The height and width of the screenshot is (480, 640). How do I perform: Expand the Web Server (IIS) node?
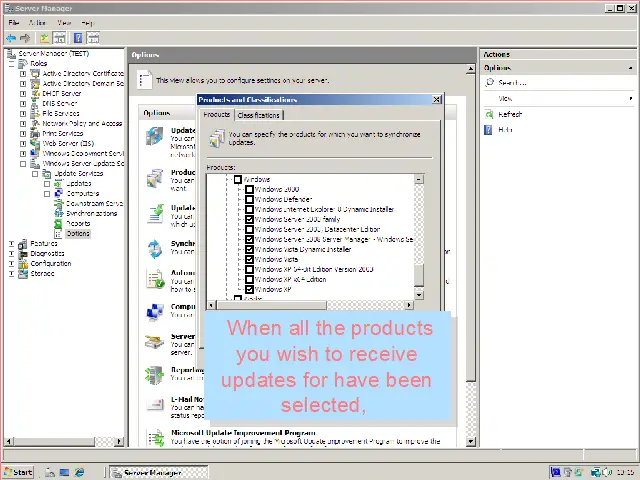[23, 144]
